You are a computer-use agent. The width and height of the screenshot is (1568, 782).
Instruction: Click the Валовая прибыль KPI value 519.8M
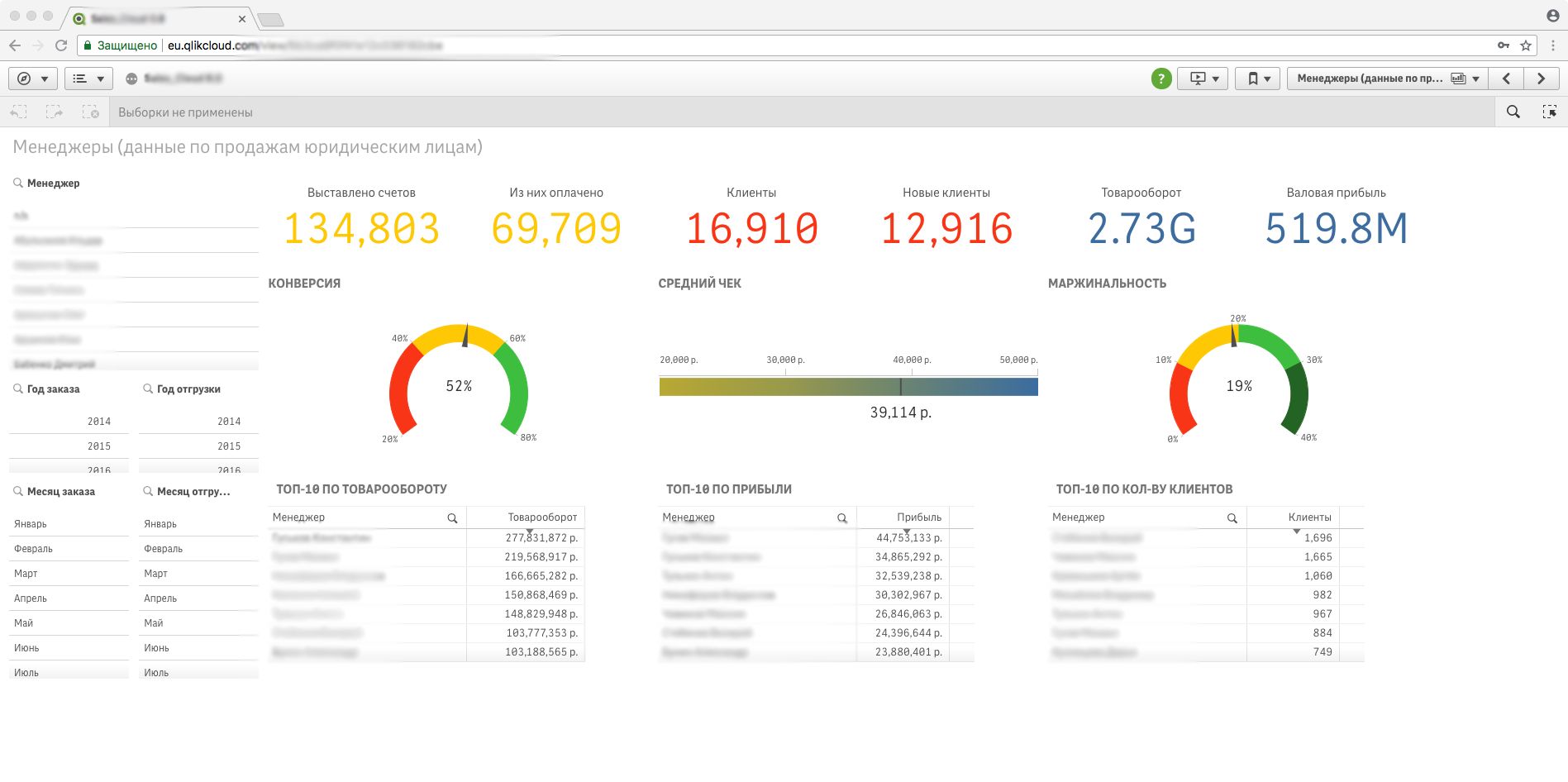(x=1337, y=229)
